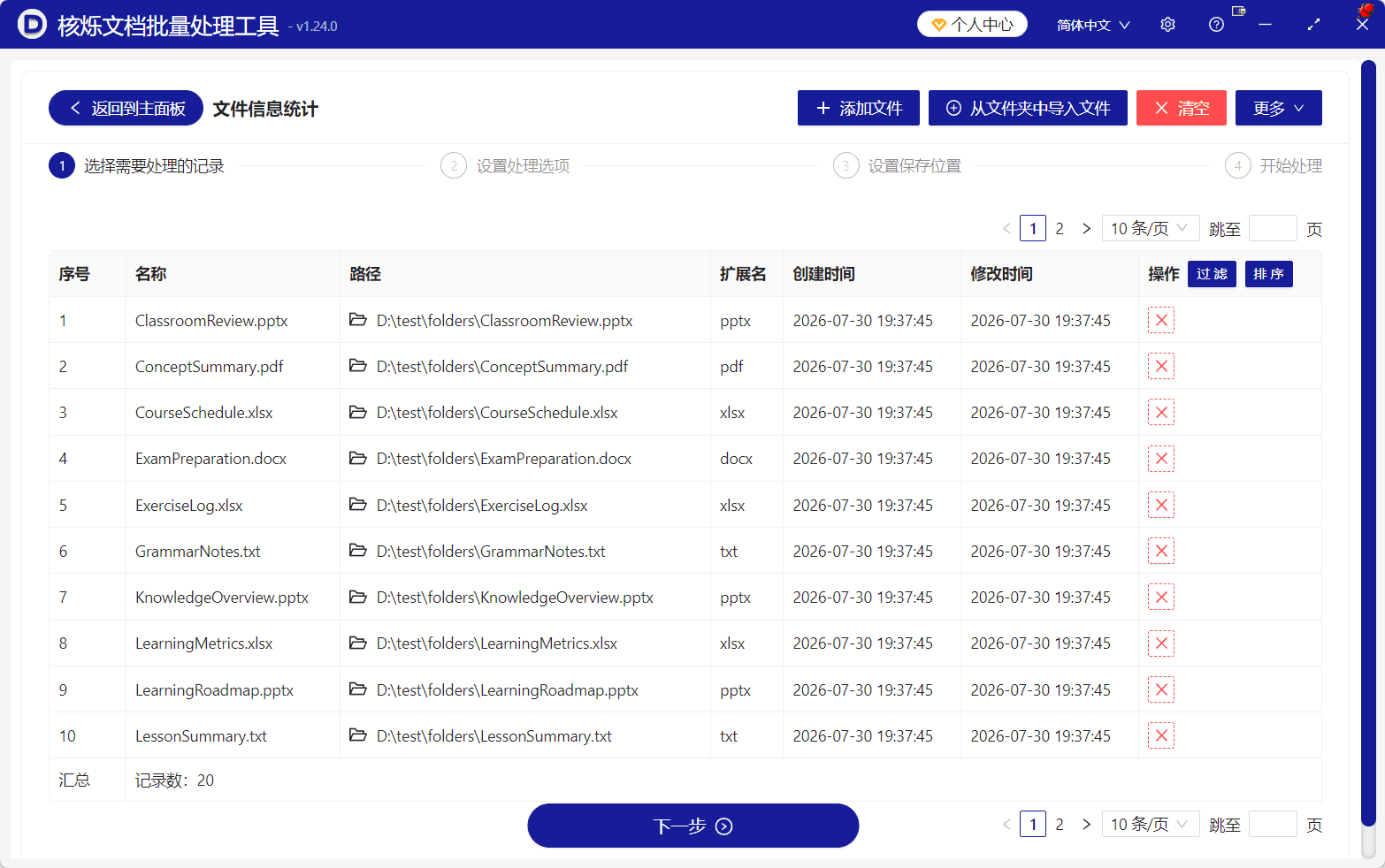Click file name ExamPreparation.docx
Viewport: 1385px width, 868px height.
coord(210,459)
